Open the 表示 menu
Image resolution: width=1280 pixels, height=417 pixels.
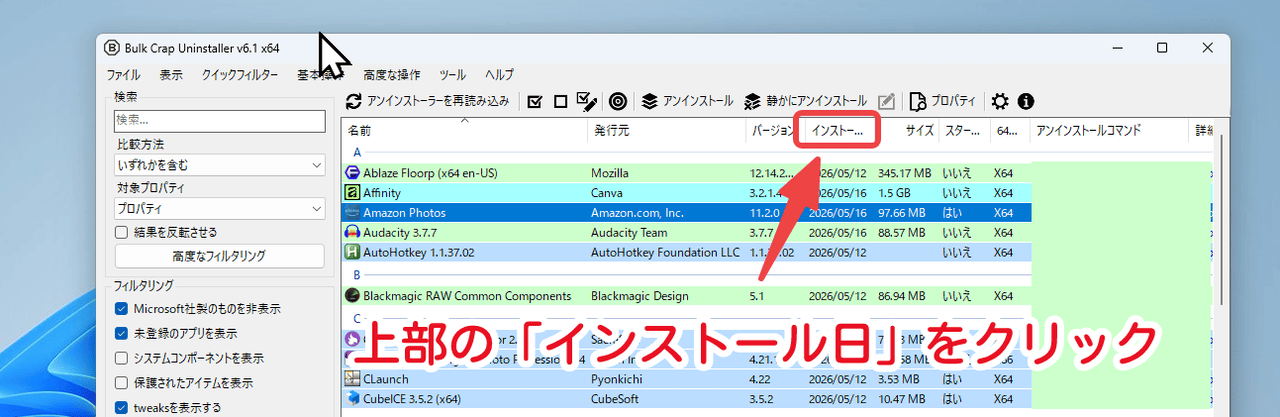(x=171, y=75)
